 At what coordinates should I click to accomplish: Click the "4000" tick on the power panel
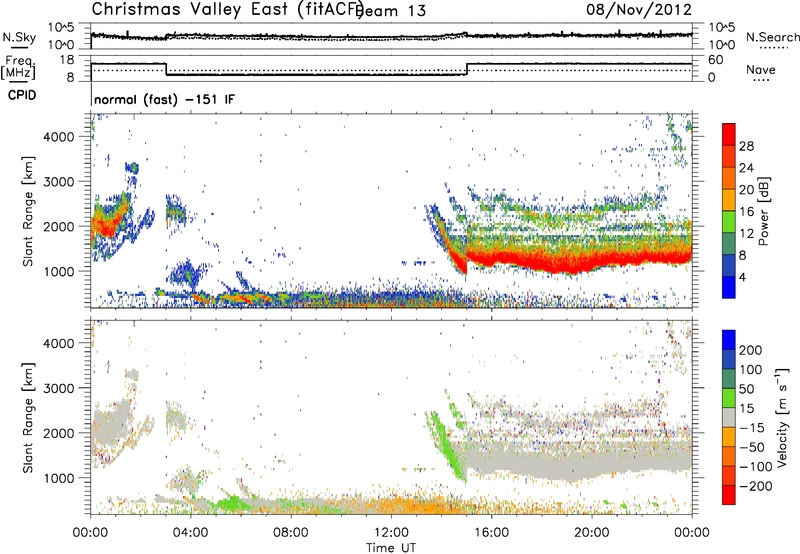(59, 137)
